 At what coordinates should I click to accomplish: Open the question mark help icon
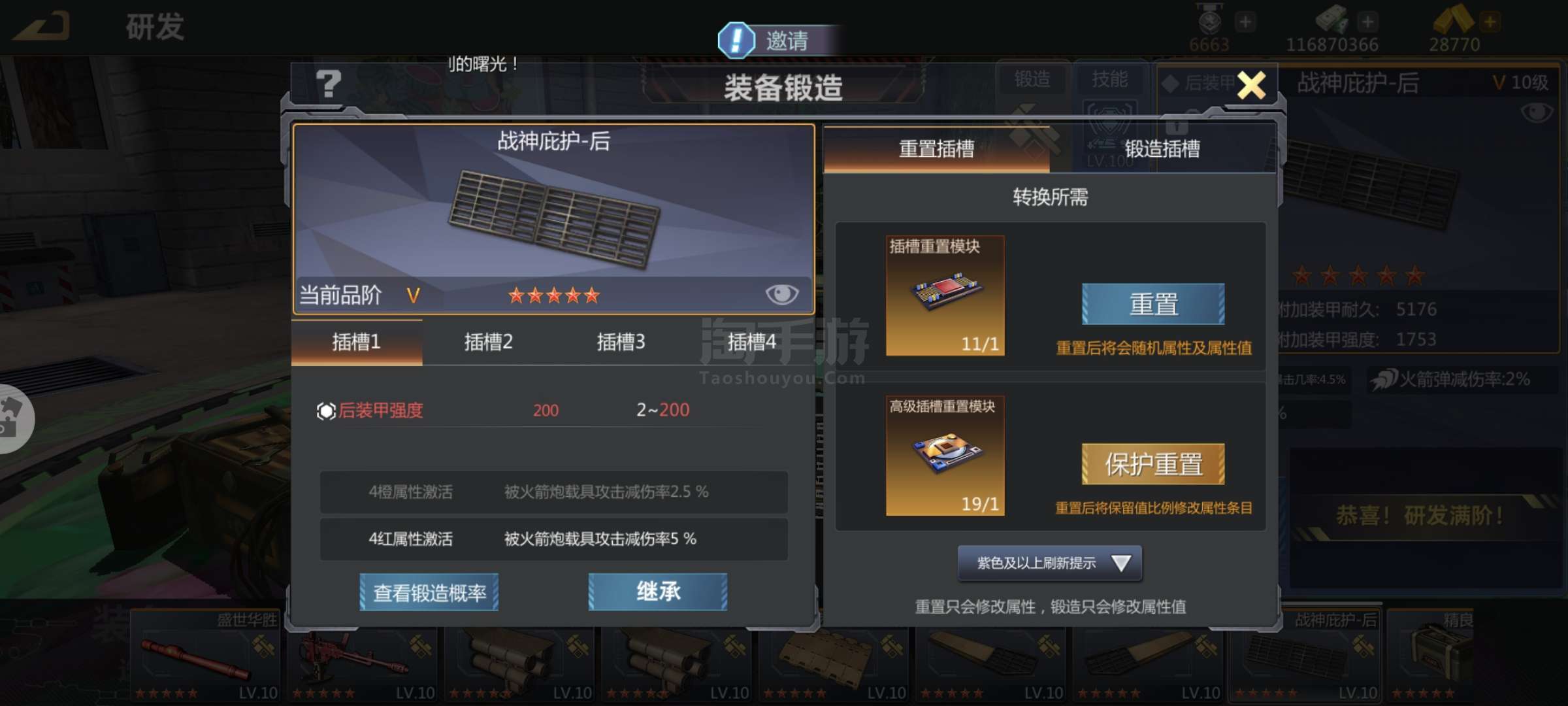(329, 84)
